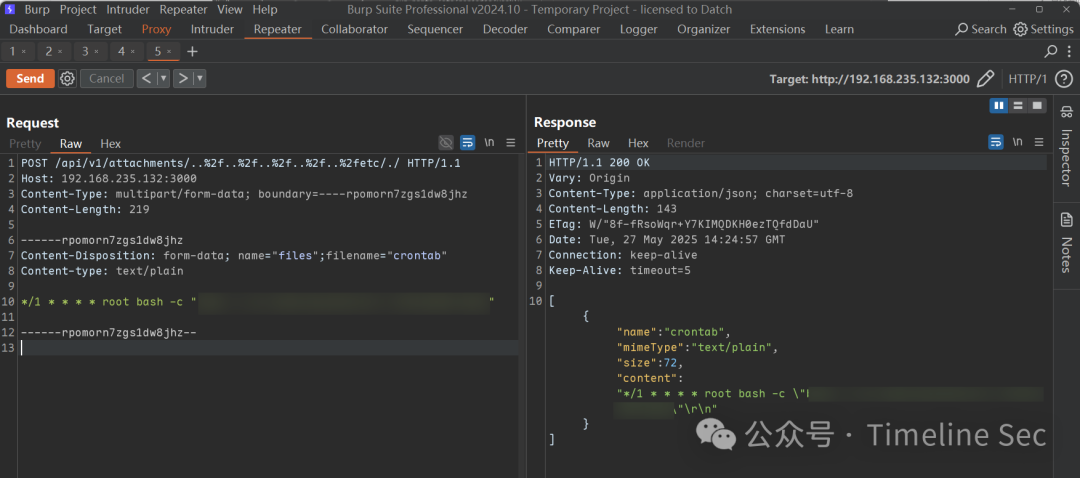Screen dimensions: 1080x478
Task: Click the Content-Length: 219 header line
Action: [85, 209]
